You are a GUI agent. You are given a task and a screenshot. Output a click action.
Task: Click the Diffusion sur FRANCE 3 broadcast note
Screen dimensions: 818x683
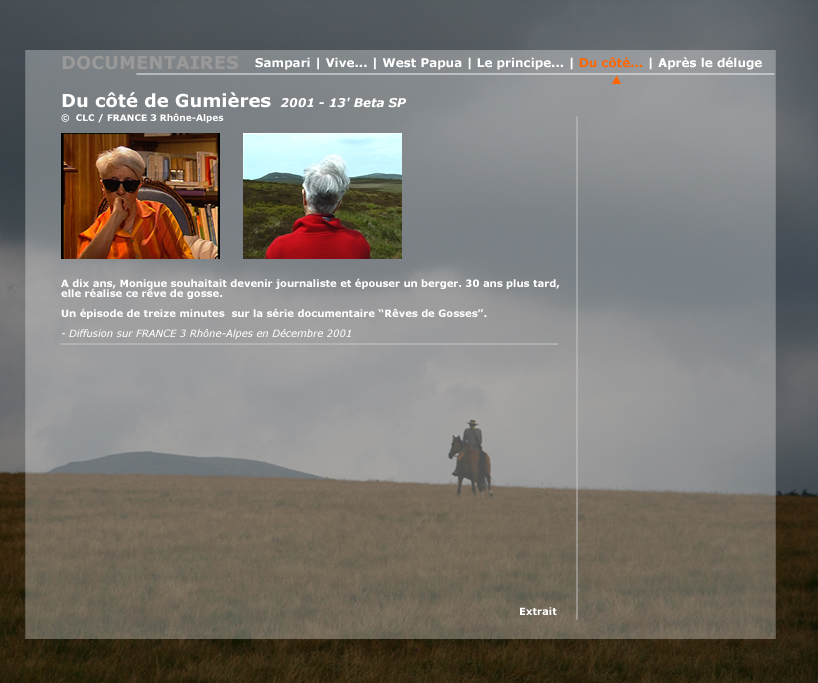(x=207, y=333)
